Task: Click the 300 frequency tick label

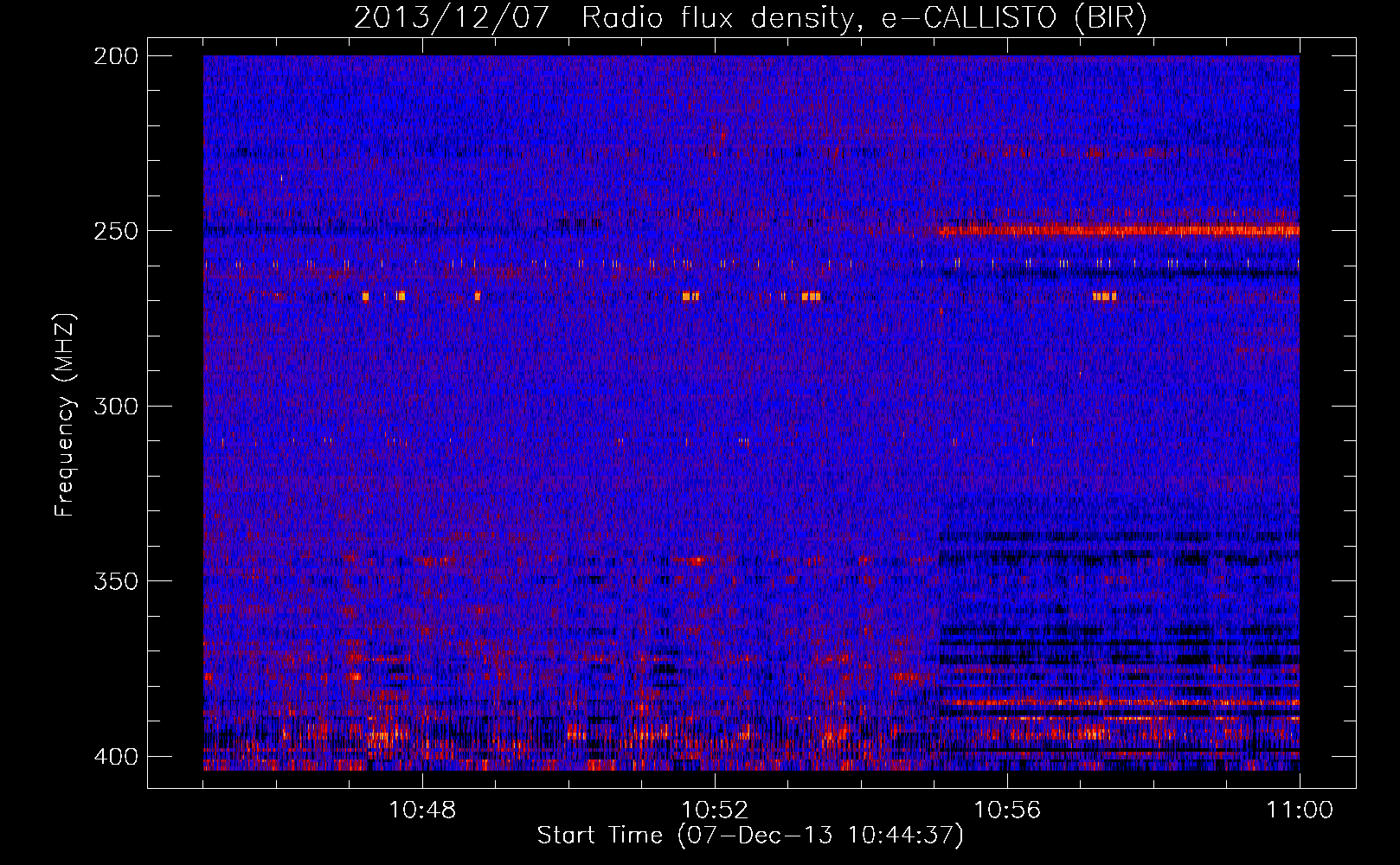Action: [115, 407]
